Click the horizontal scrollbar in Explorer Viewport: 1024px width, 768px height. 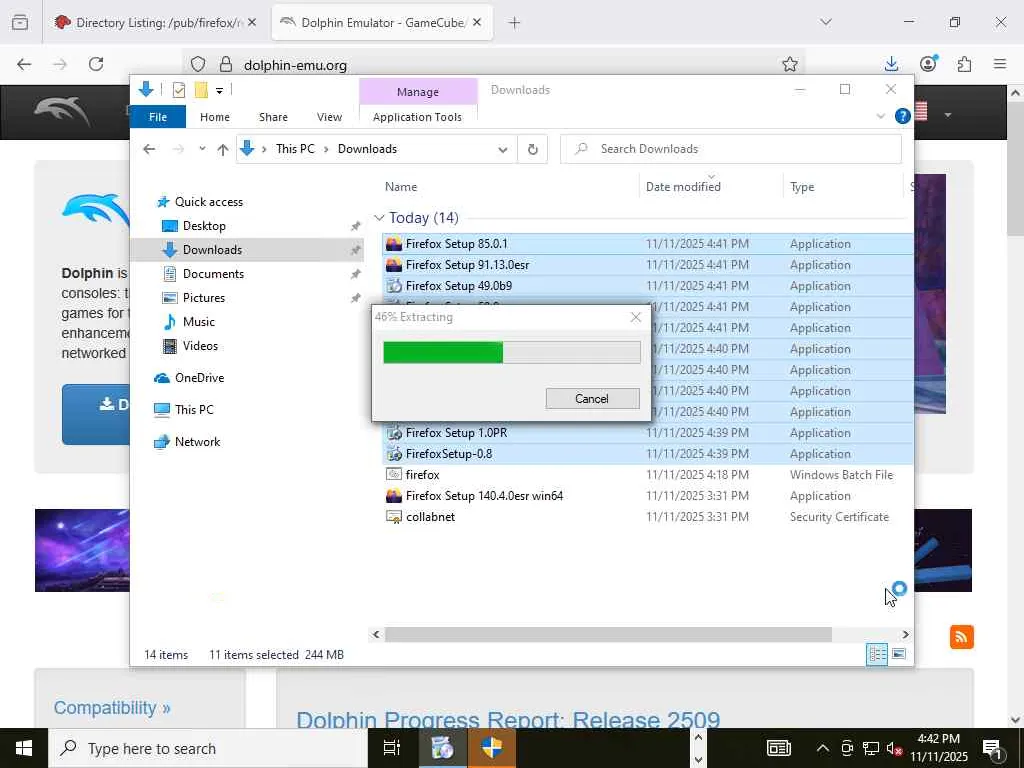pyautogui.click(x=608, y=635)
